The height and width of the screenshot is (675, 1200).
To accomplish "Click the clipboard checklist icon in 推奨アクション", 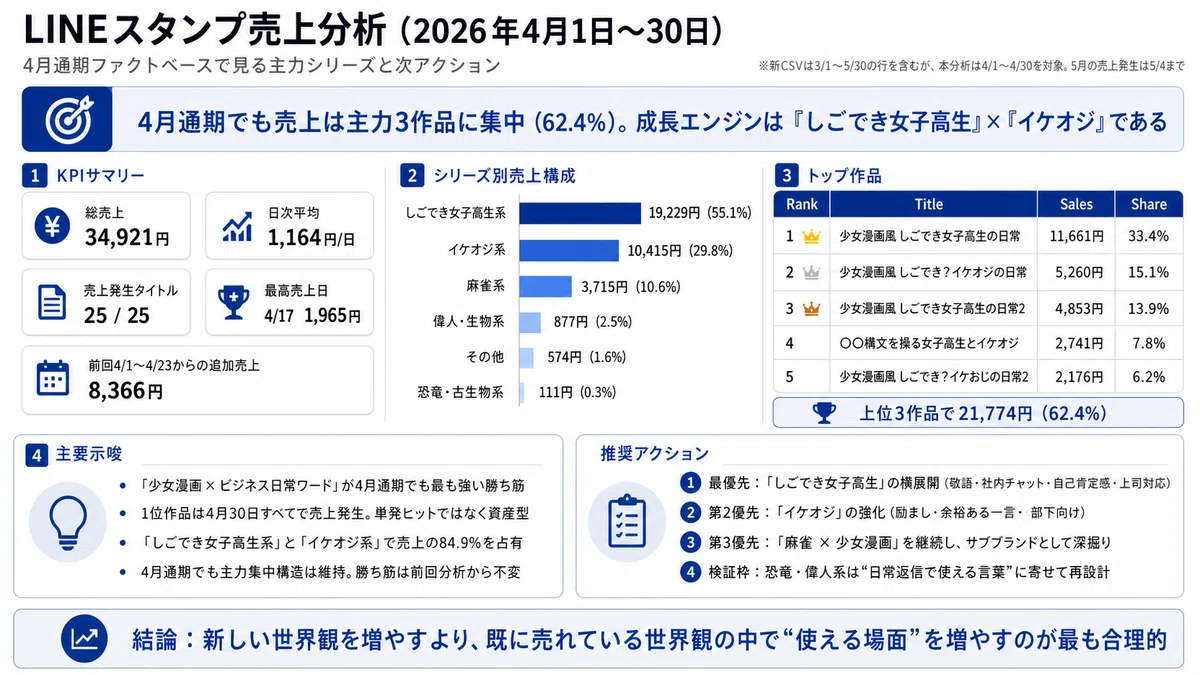I will coord(629,520).
